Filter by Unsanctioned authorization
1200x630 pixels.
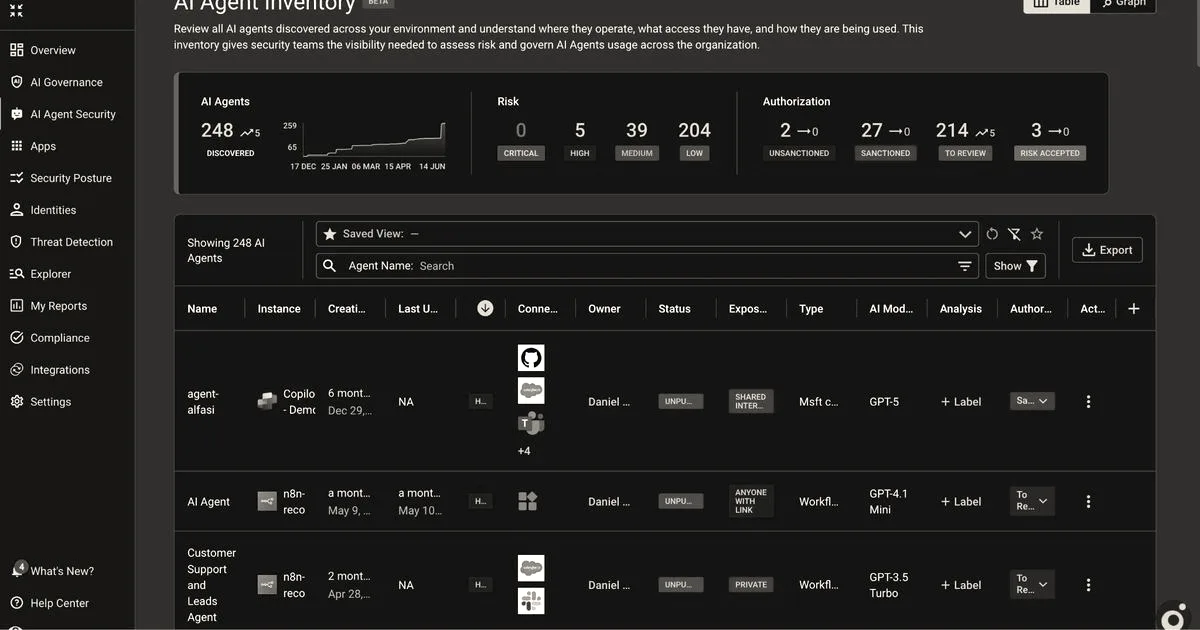pos(799,153)
